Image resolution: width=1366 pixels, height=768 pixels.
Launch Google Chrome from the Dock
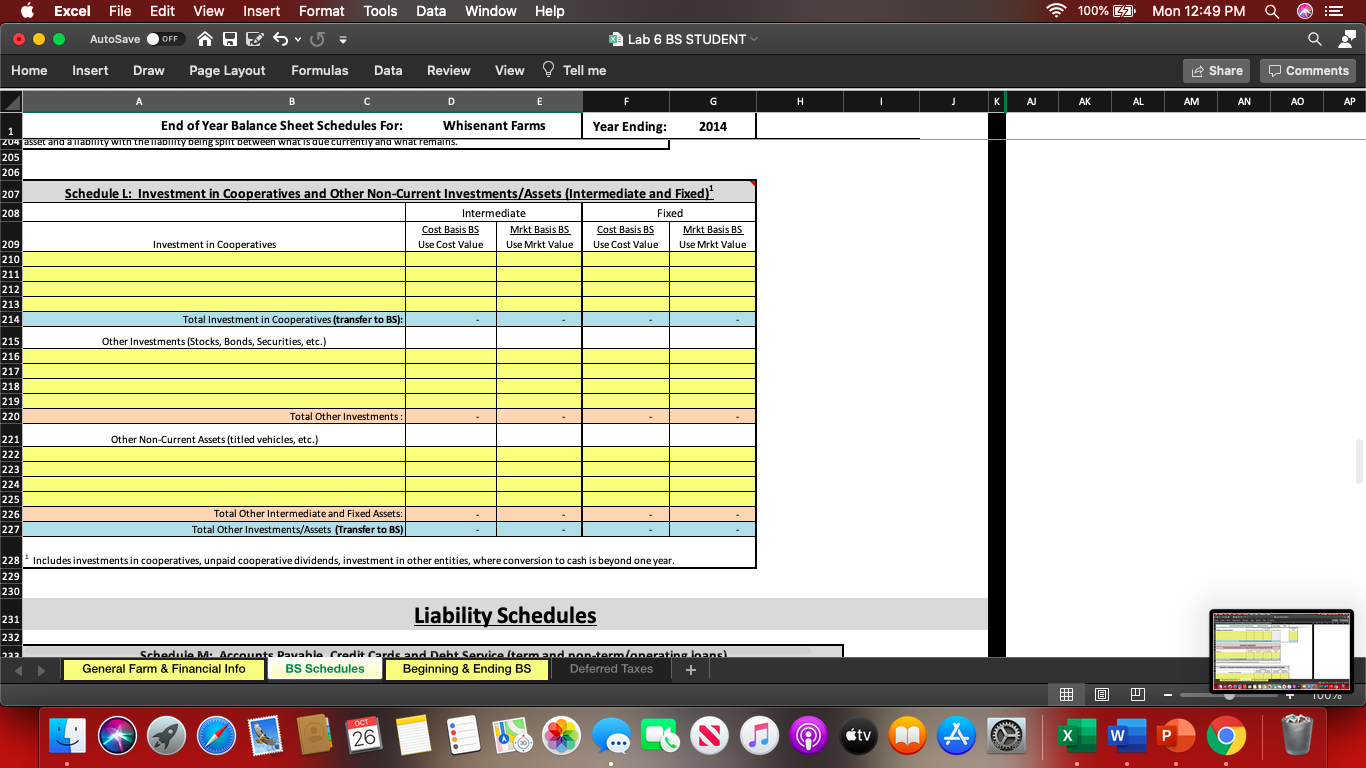pos(1226,736)
